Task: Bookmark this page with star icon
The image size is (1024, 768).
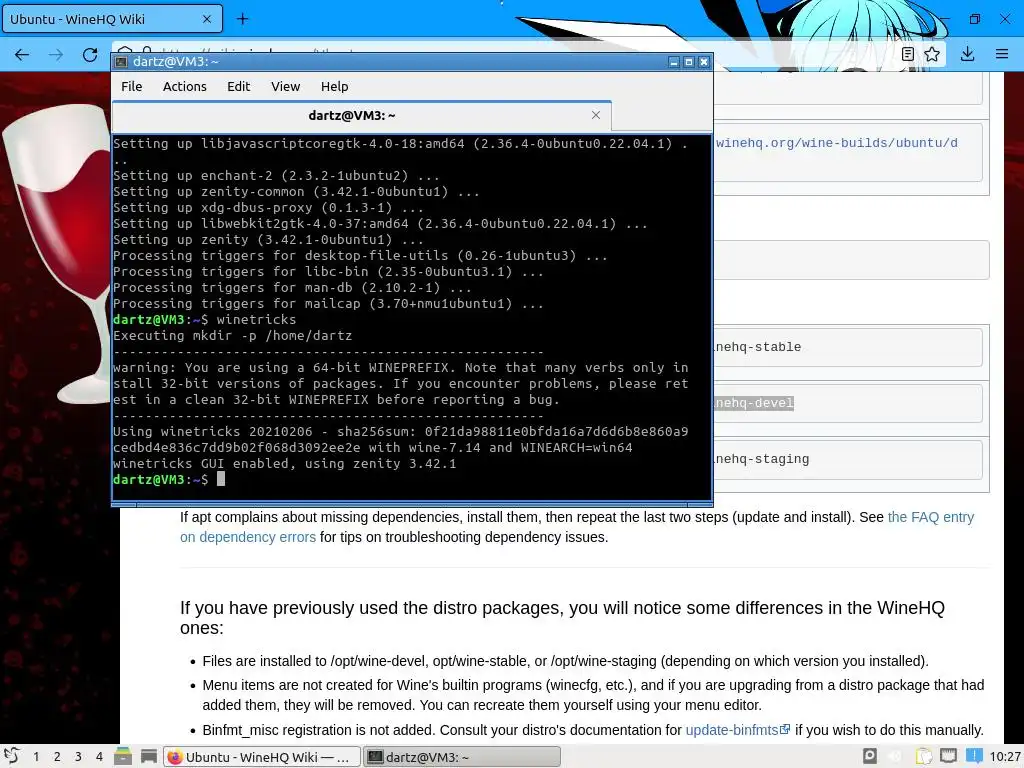Action: click(932, 54)
